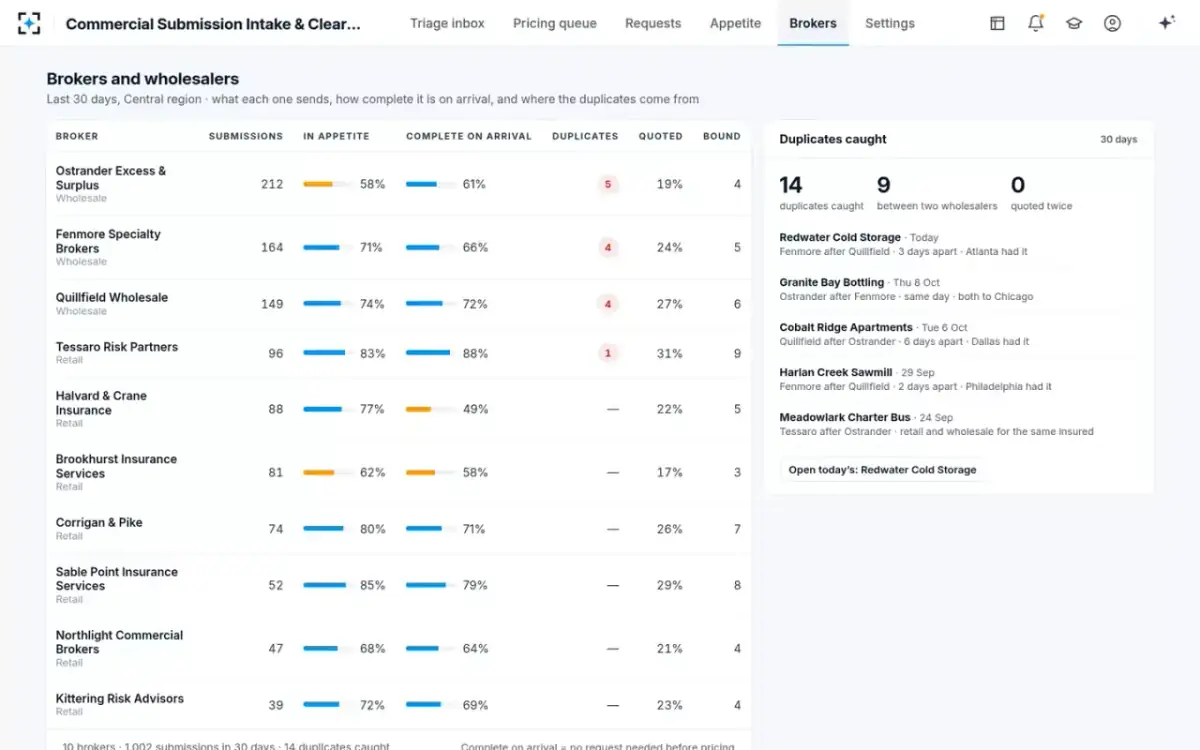Select the Harlan Creek Sawmill duplicate entry

click(959, 379)
